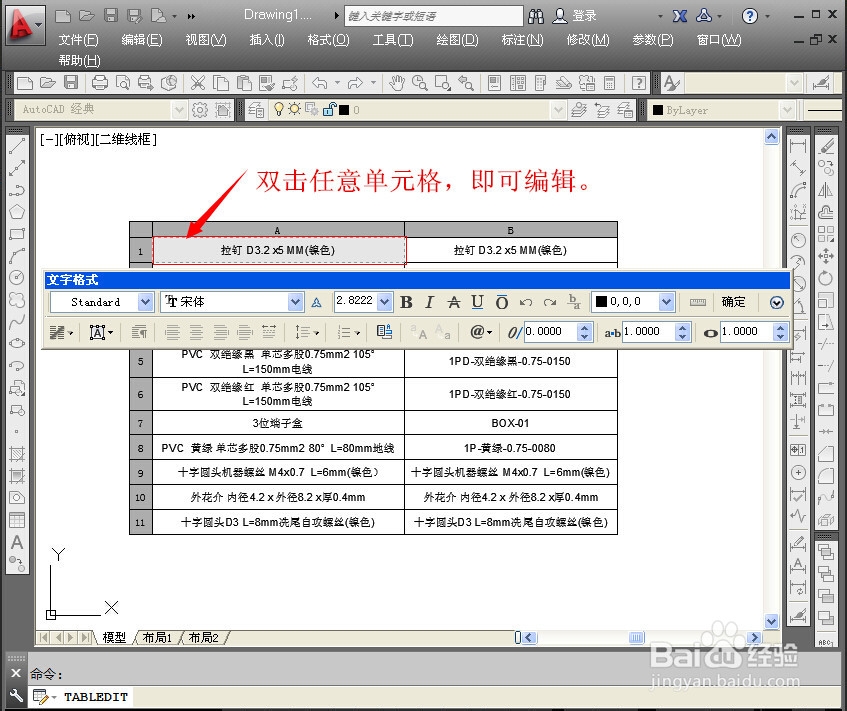Toggle bold formatting in the Text Format toolbar
The width and height of the screenshot is (847, 711).
click(x=405, y=301)
